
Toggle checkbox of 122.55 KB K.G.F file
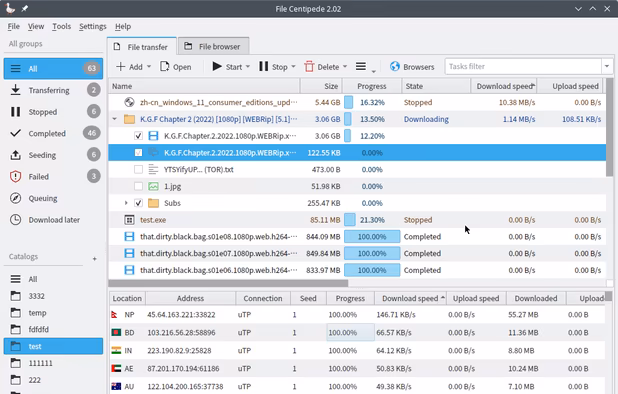(138, 152)
